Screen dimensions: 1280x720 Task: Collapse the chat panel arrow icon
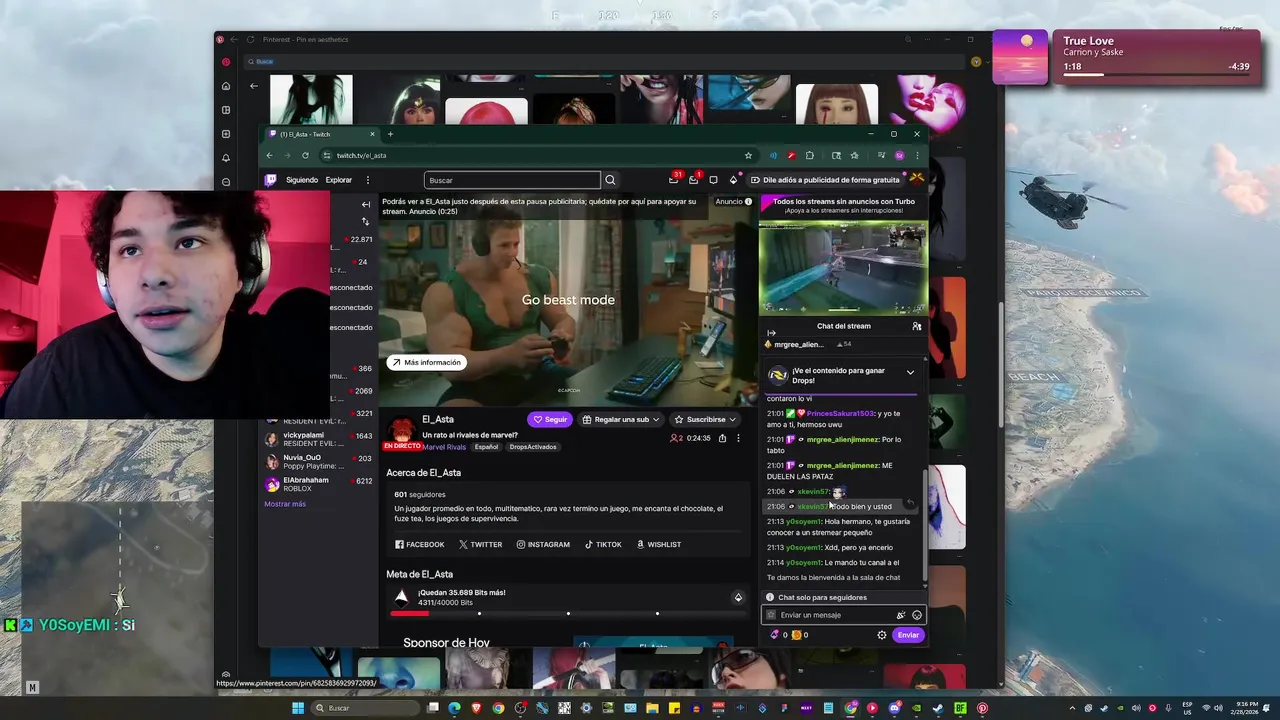tap(771, 333)
